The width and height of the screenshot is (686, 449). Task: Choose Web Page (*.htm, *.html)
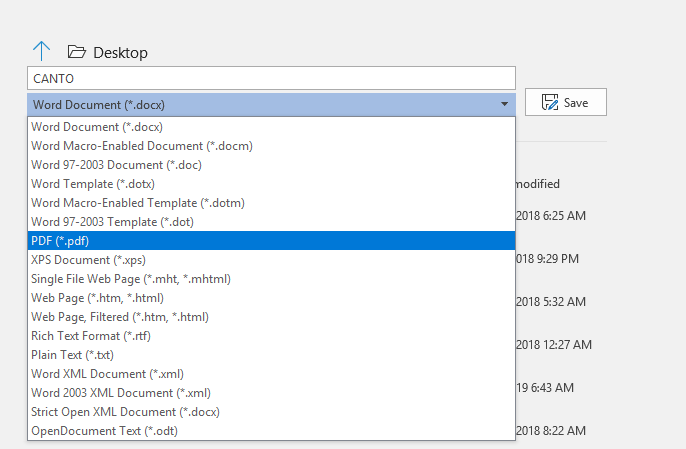tap(271, 298)
